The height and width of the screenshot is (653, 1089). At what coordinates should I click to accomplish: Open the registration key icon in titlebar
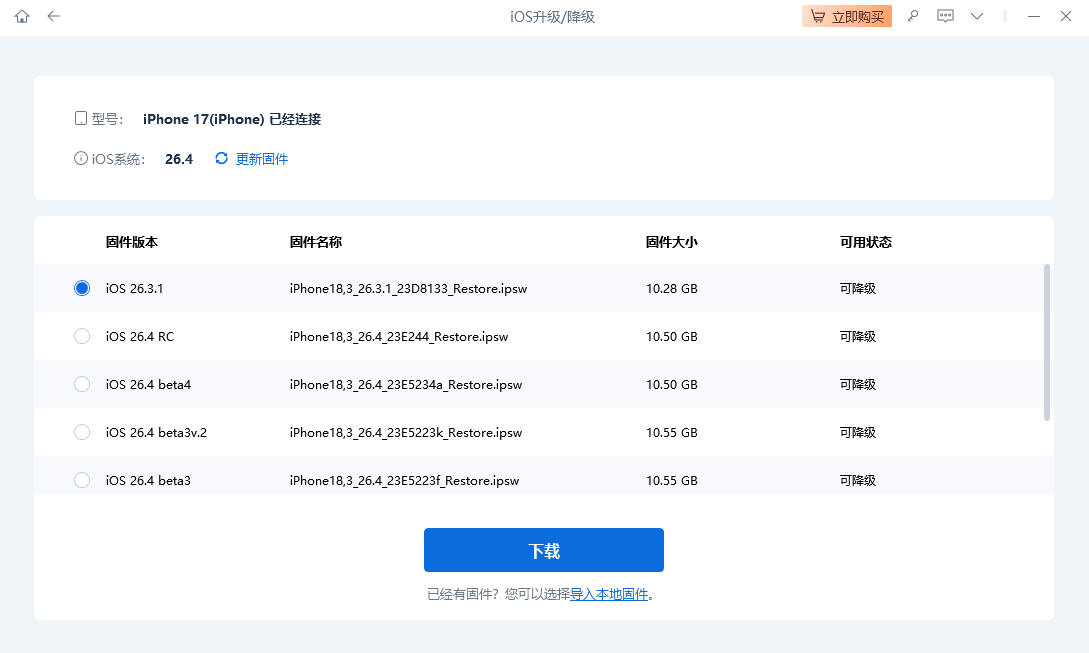[x=912, y=16]
